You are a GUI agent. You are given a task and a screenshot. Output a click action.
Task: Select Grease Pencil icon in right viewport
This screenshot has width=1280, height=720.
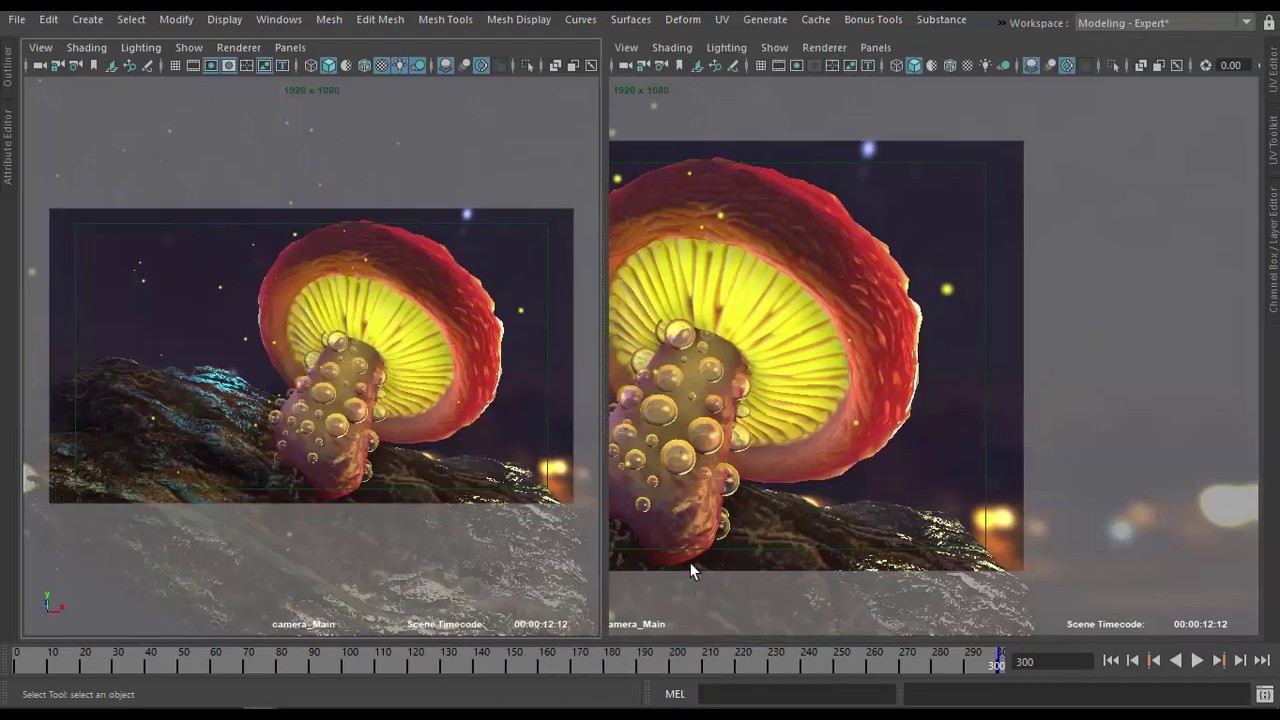[733, 65]
